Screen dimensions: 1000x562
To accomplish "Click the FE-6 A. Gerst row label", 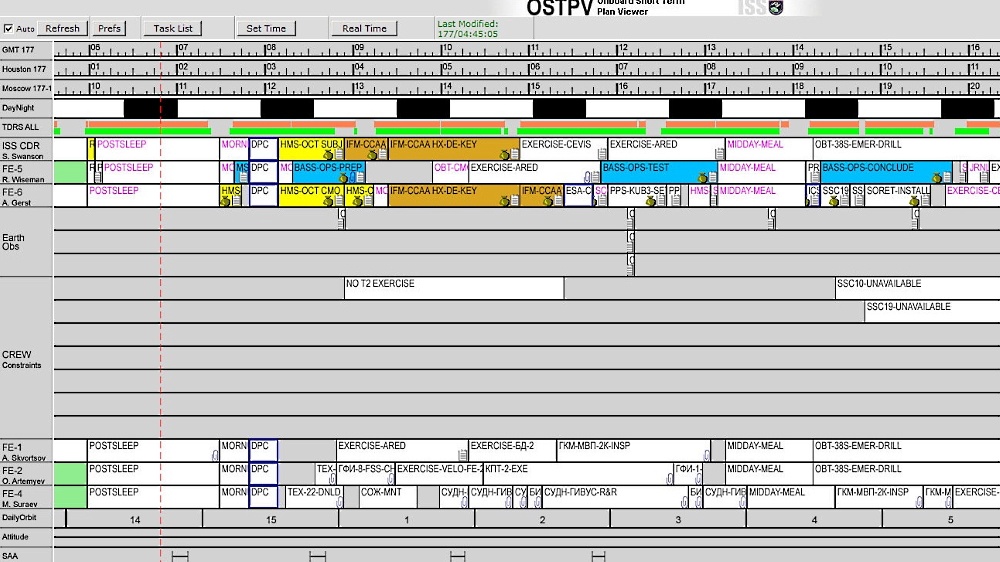I will click(x=26, y=196).
